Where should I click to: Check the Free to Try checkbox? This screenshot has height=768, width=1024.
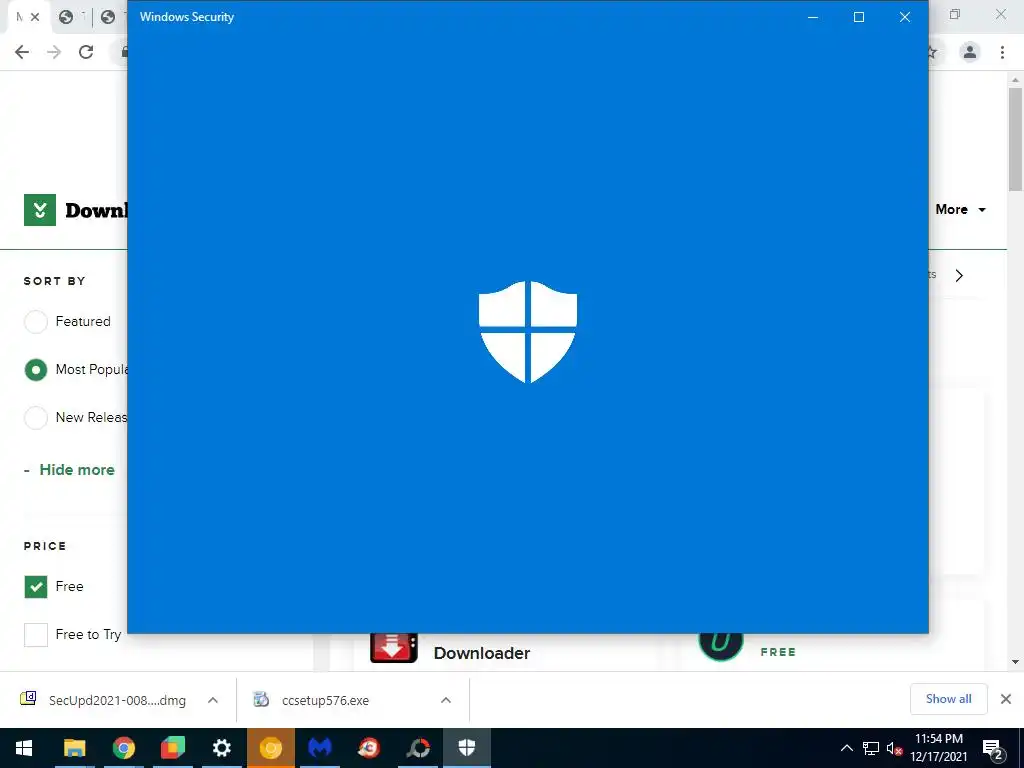click(36, 634)
